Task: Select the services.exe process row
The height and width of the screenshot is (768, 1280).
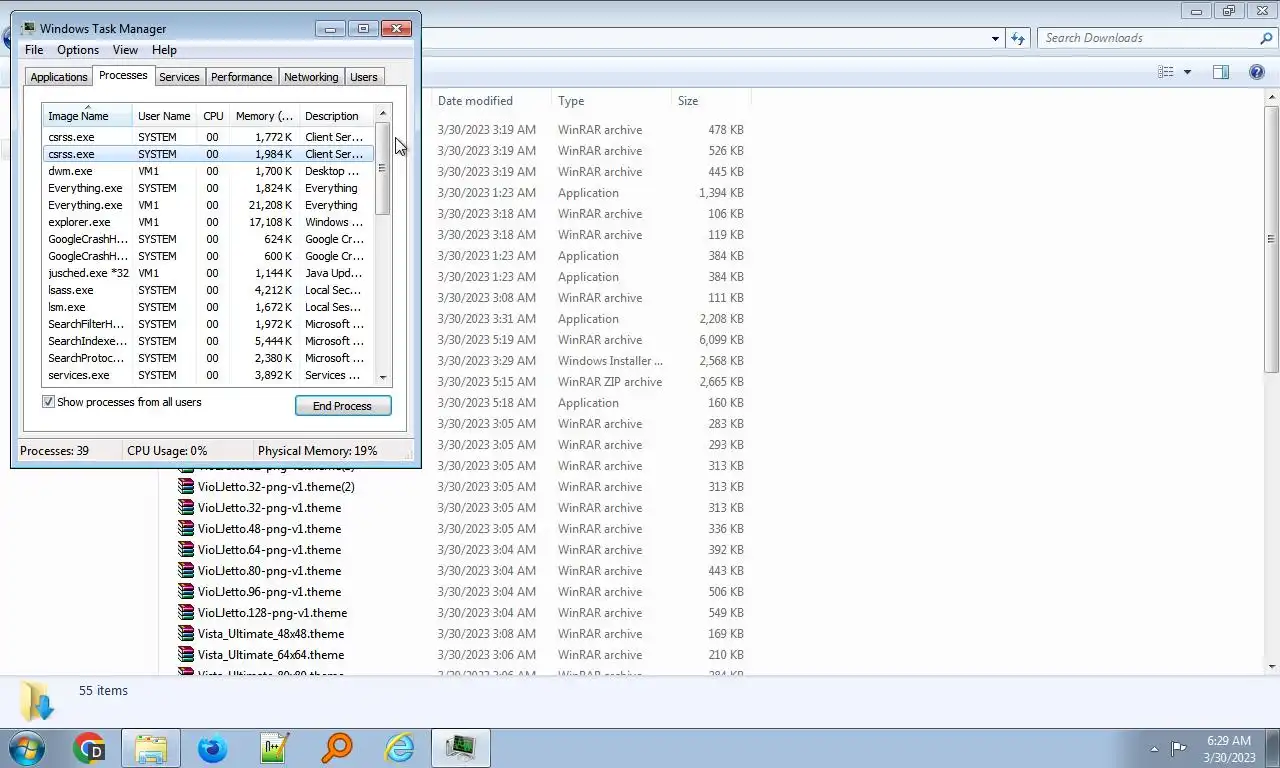Action: coord(208,375)
